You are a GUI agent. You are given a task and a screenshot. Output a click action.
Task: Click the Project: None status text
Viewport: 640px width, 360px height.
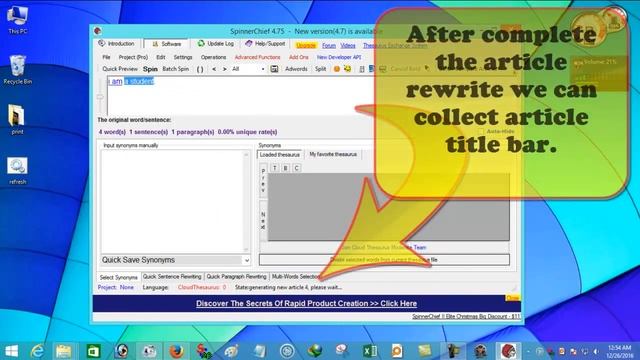point(116,287)
